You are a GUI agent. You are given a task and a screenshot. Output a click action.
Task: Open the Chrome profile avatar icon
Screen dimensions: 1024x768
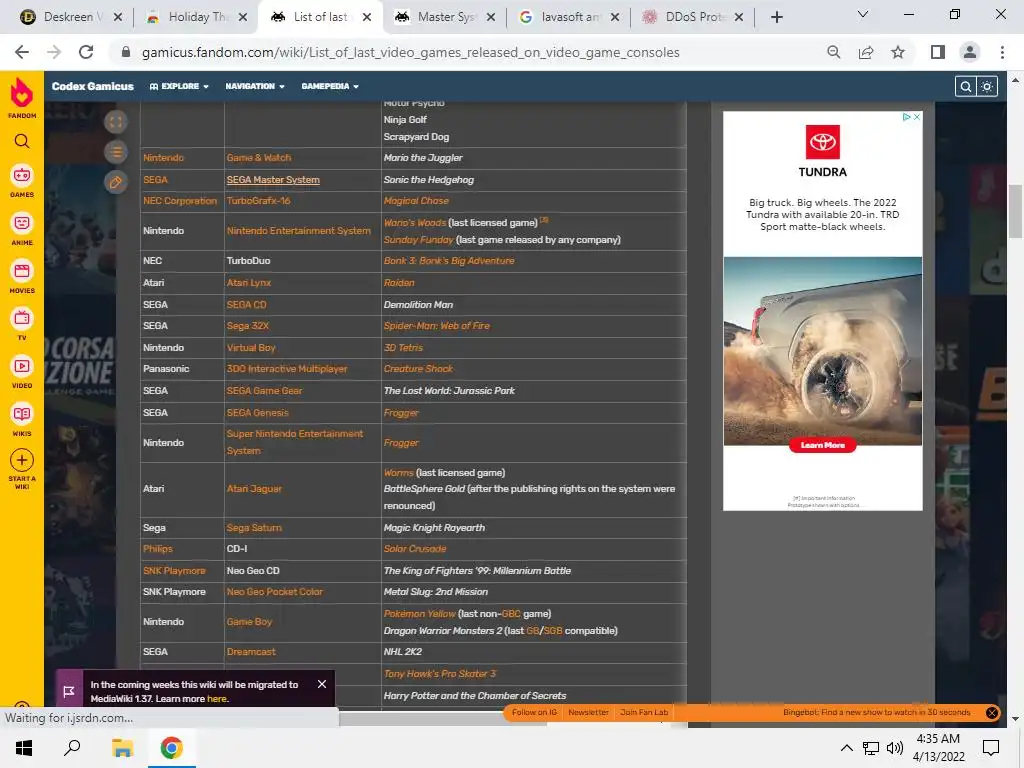coord(970,52)
